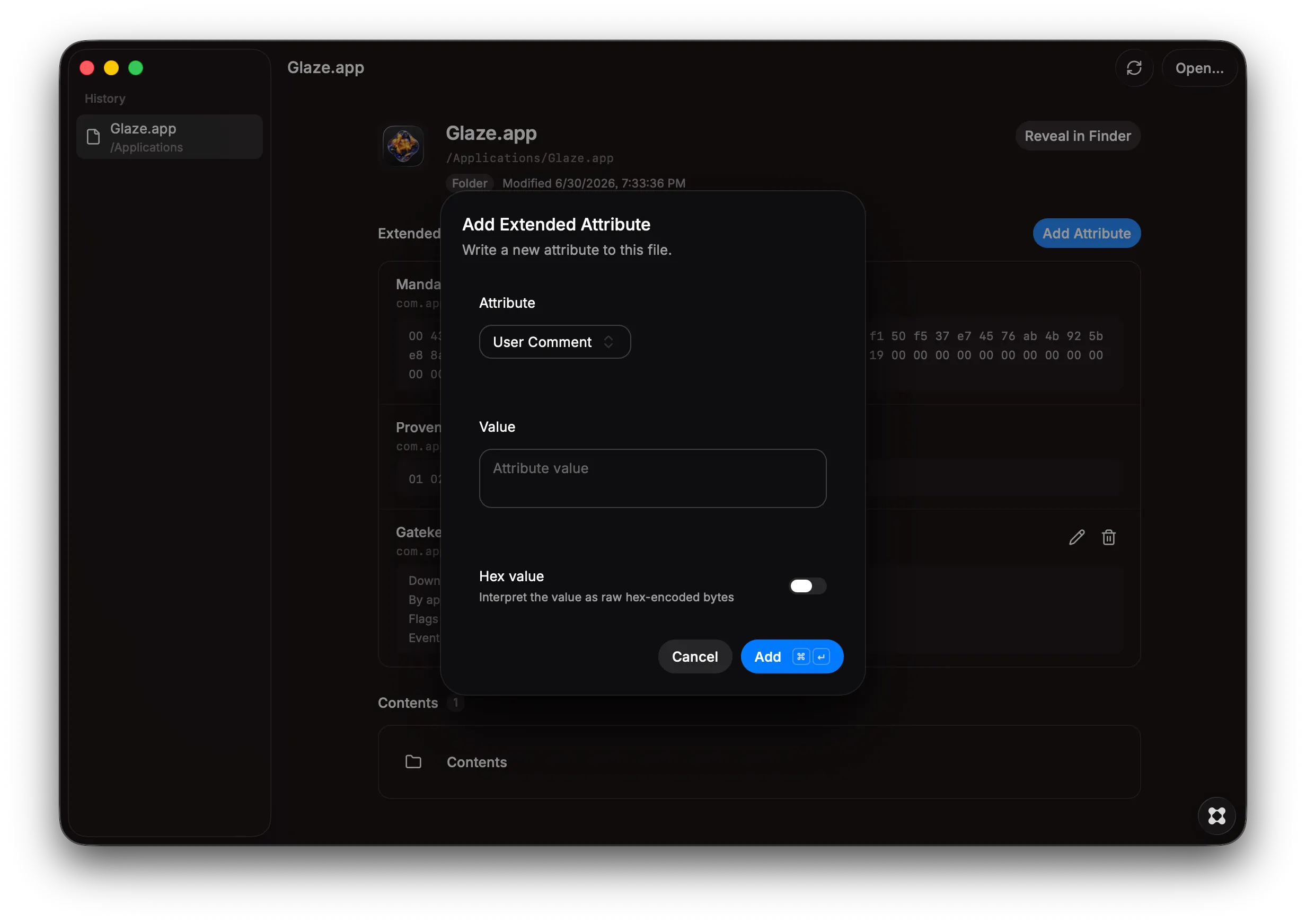
Task: Select Glaze.app in the History sidebar
Action: 170,137
